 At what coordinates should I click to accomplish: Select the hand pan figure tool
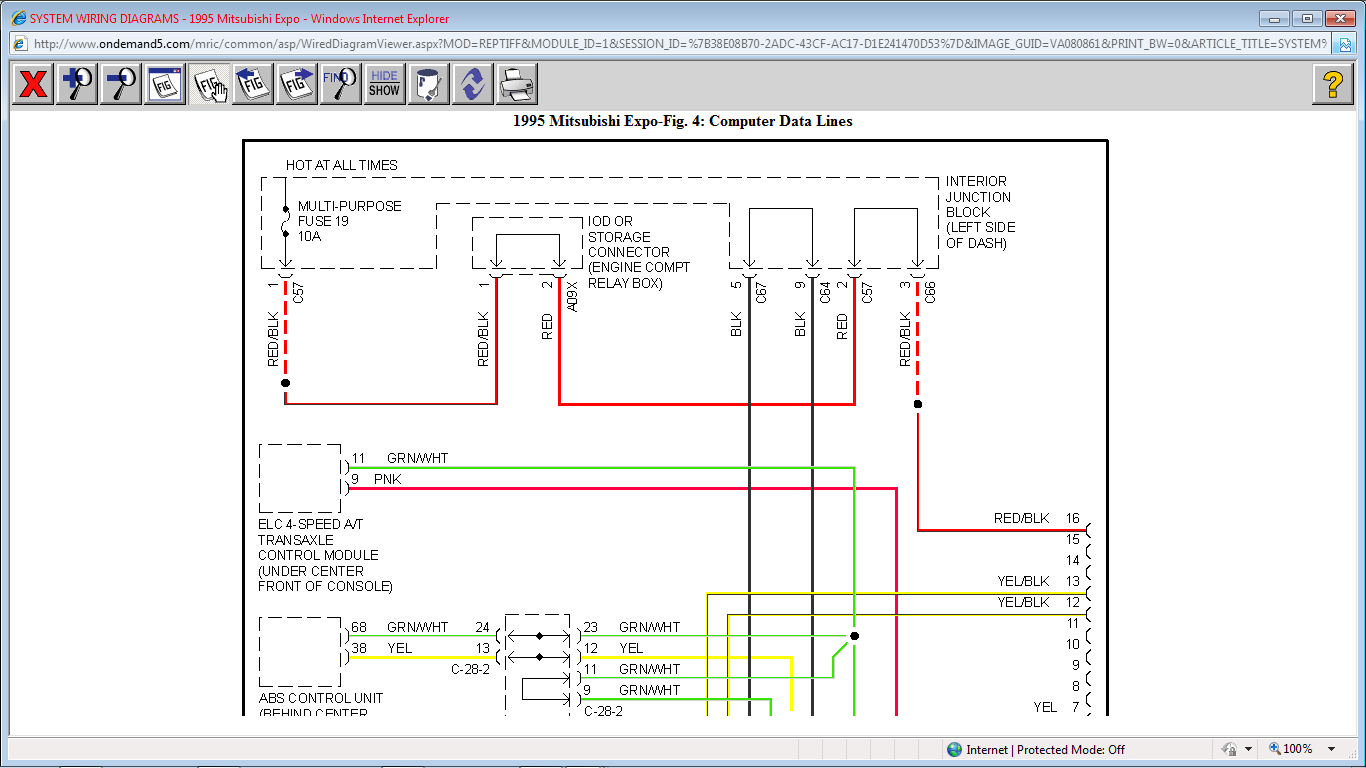coord(209,84)
